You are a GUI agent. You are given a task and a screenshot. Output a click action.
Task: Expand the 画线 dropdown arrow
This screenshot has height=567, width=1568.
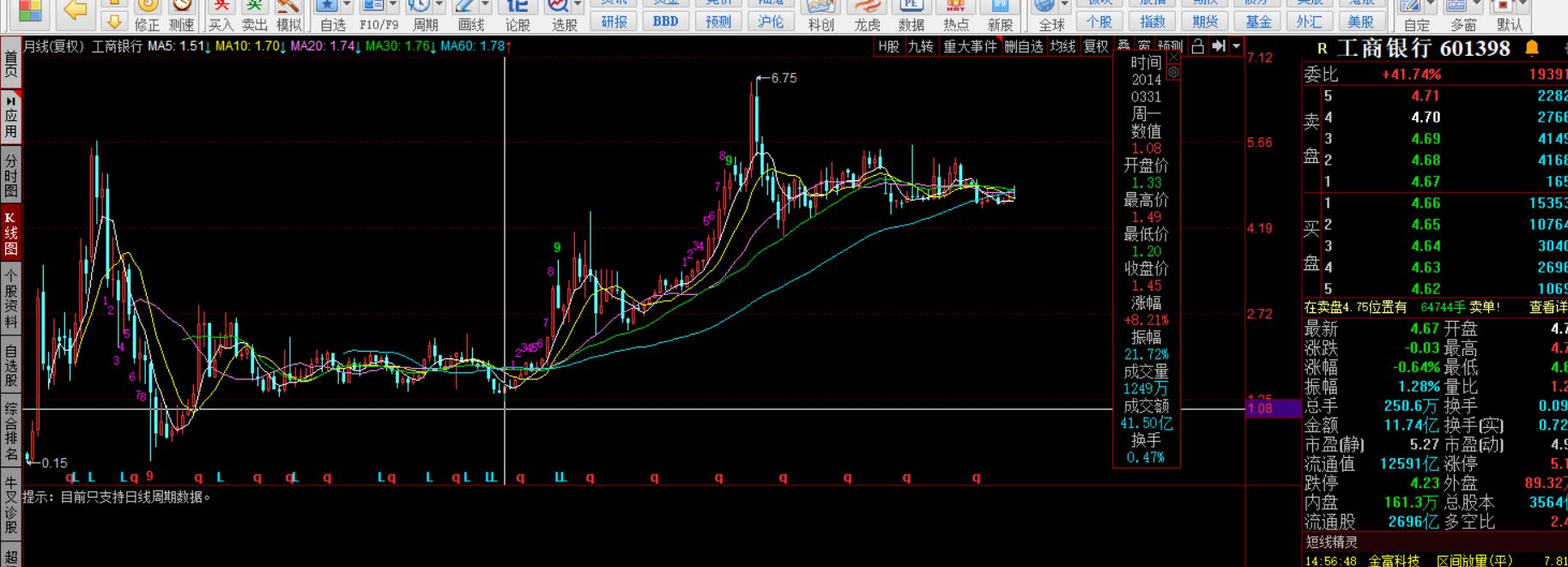(x=485, y=6)
